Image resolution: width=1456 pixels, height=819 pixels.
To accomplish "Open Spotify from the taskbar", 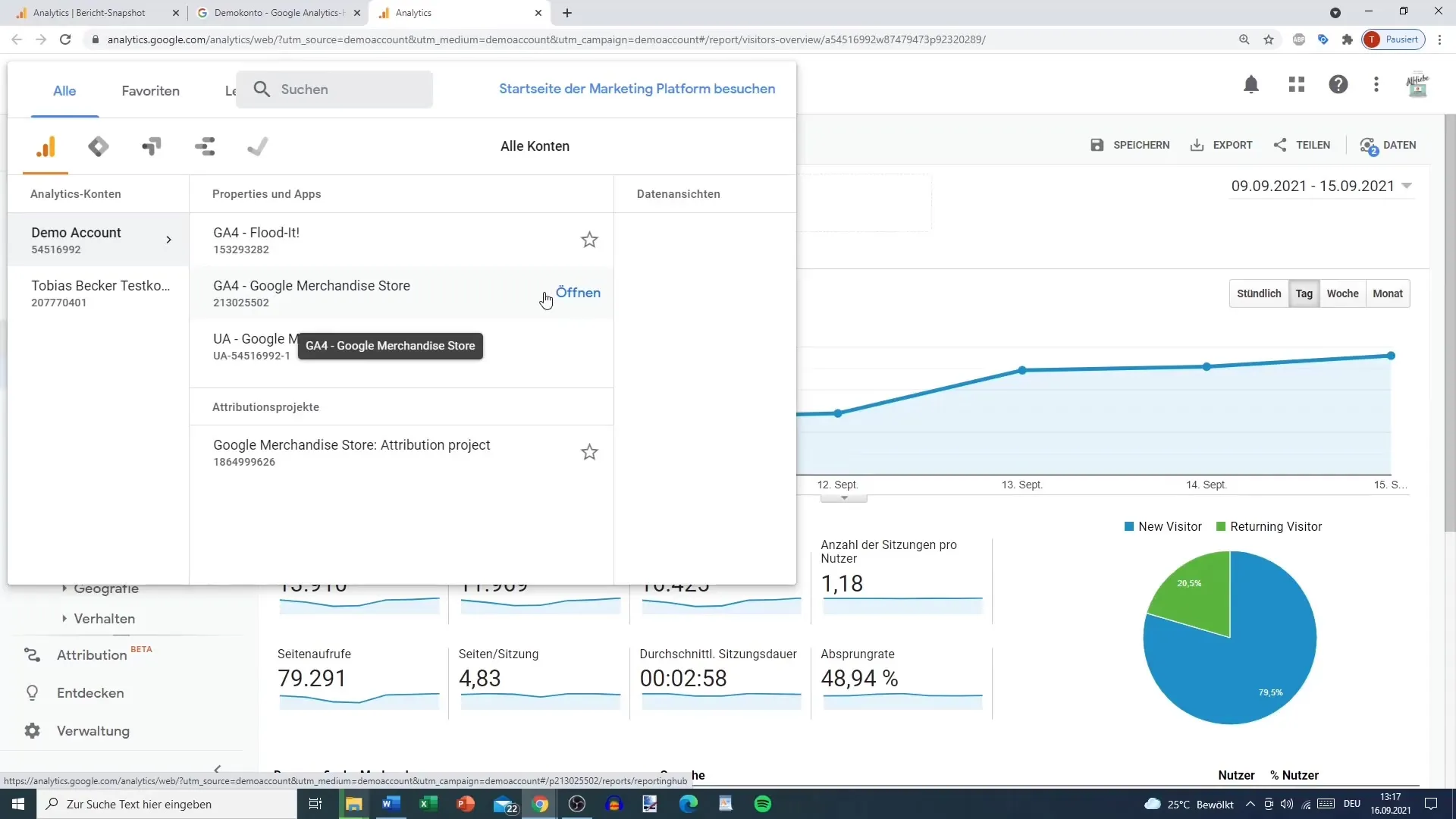I will point(763,804).
